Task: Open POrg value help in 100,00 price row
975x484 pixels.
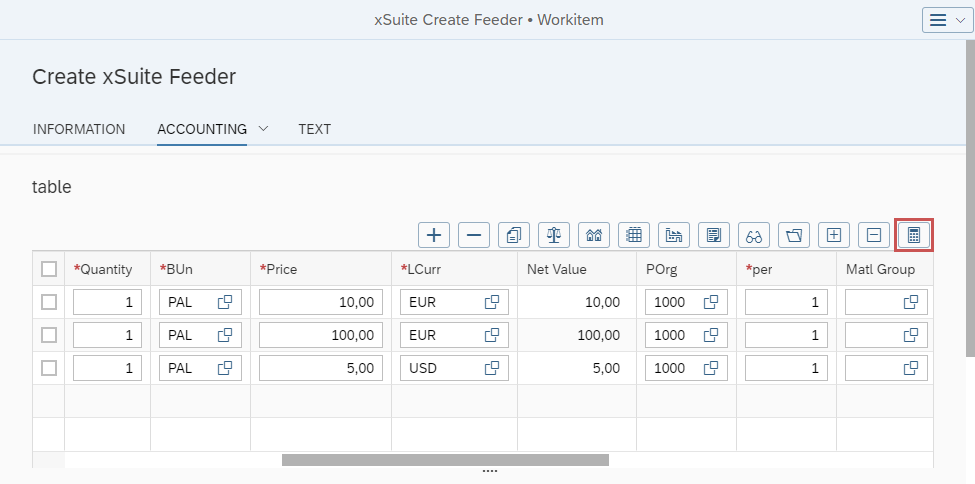Action: (x=711, y=335)
